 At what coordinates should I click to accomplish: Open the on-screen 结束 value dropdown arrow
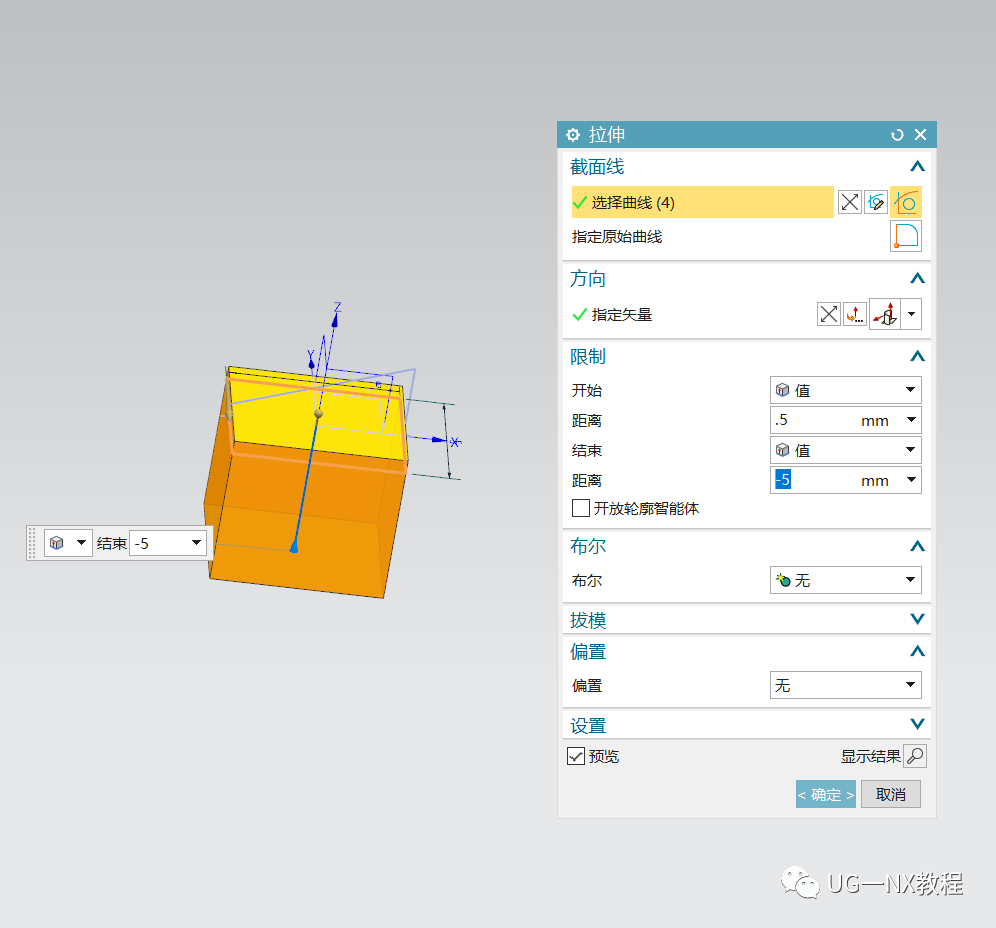click(196, 543)
